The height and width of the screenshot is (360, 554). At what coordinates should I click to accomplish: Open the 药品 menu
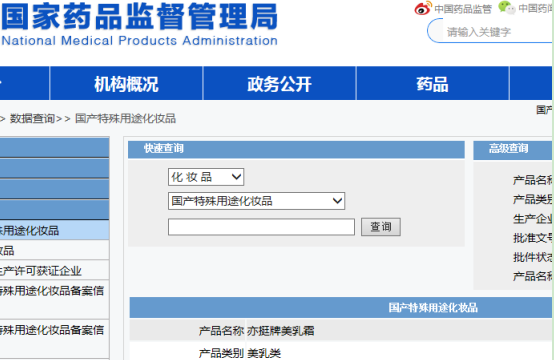432,84
